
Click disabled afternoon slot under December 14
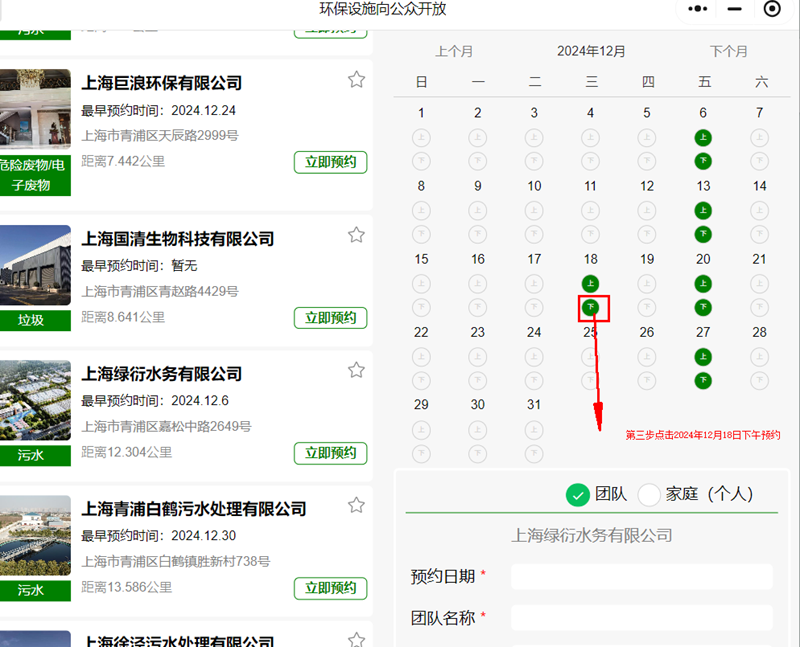point(759,234)
